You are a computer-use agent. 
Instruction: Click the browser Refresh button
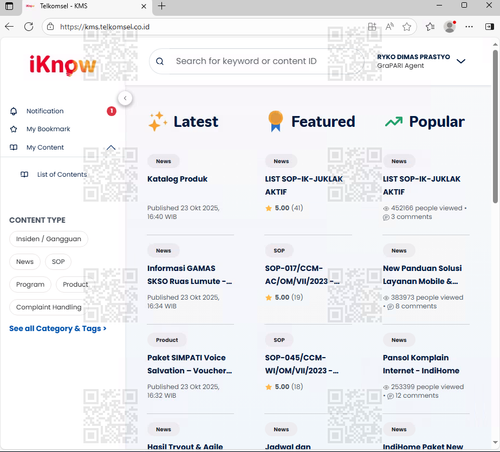(29, 27)
